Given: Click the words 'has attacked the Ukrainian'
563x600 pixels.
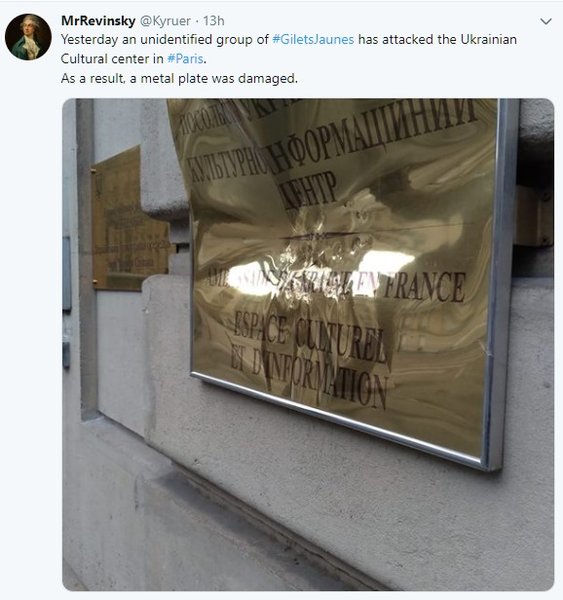Looking at the screenshot, I should pos(437,39).
